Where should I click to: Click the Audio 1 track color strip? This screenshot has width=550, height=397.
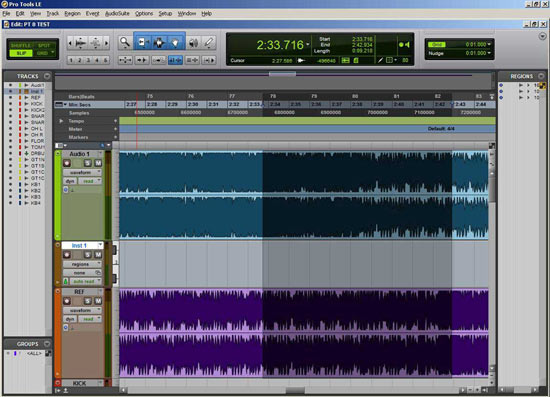tap(58, 195)
